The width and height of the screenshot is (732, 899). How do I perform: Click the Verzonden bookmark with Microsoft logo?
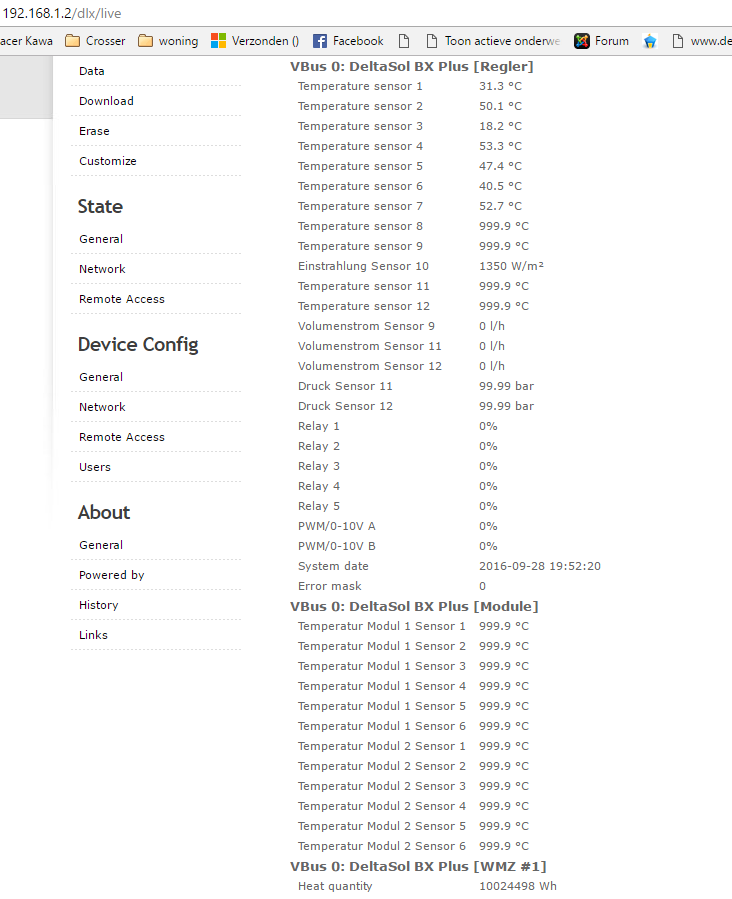[255, 41]
